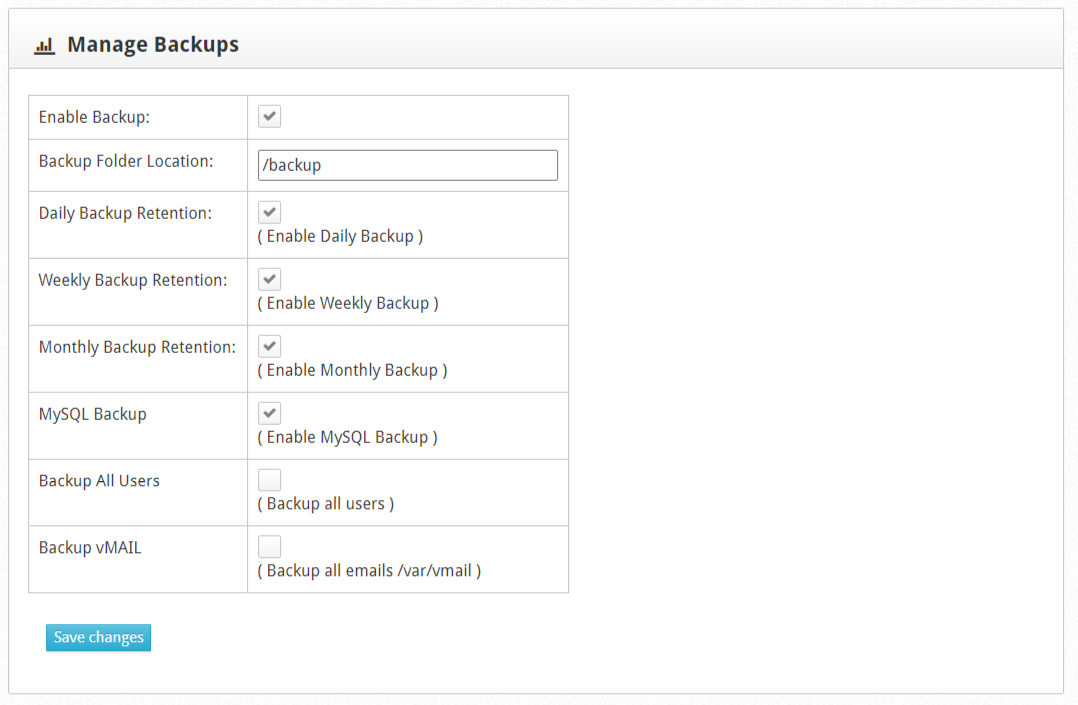The height and width of the screenshot is (705, 1078).
Task: Click the Manage Backups heading text
Action: (x=153, y=45)
